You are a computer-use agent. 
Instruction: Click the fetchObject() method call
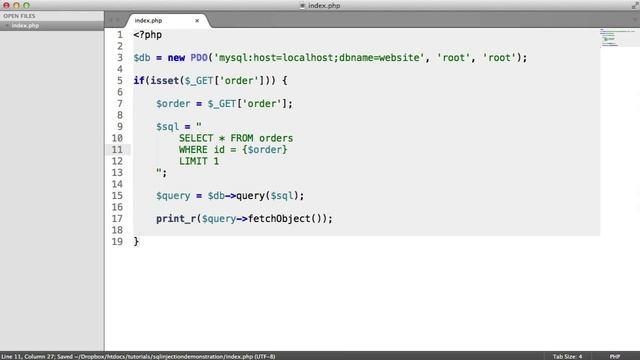pyautogui.click(x=285, y=219)
